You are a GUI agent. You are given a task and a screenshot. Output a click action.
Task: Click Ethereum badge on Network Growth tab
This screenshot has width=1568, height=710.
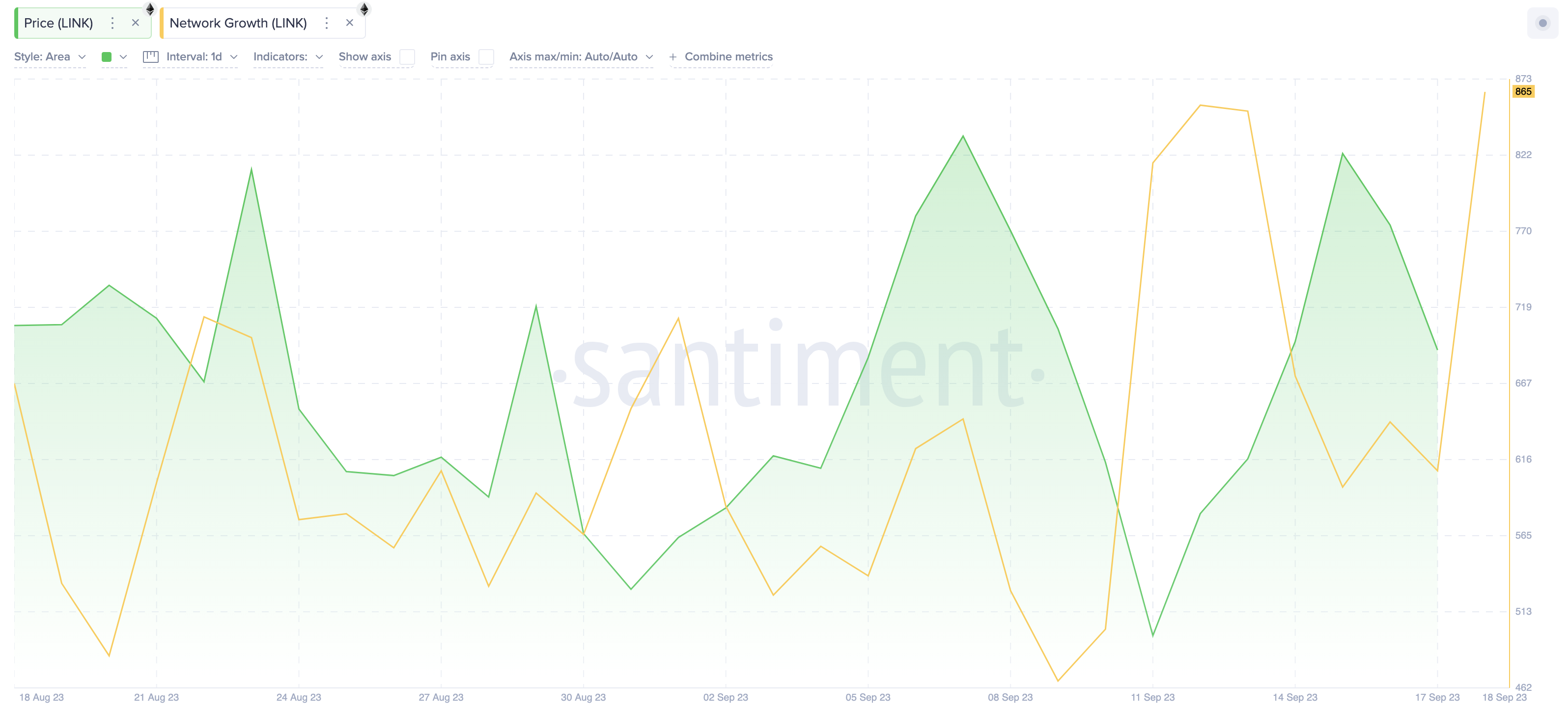[x=364, y=9]
